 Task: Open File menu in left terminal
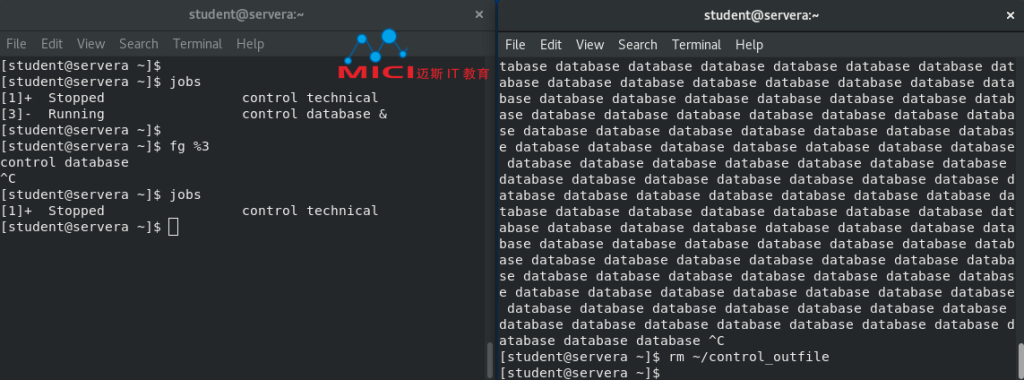(x=16, y=44)
